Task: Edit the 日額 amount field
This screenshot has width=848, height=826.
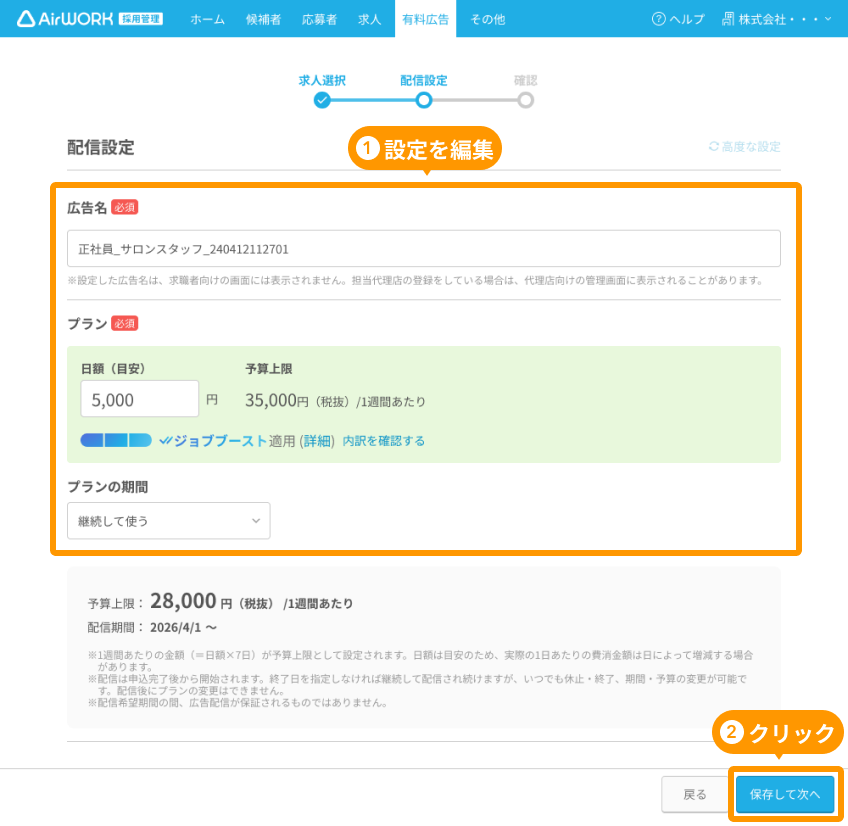Action: point(140,399)
